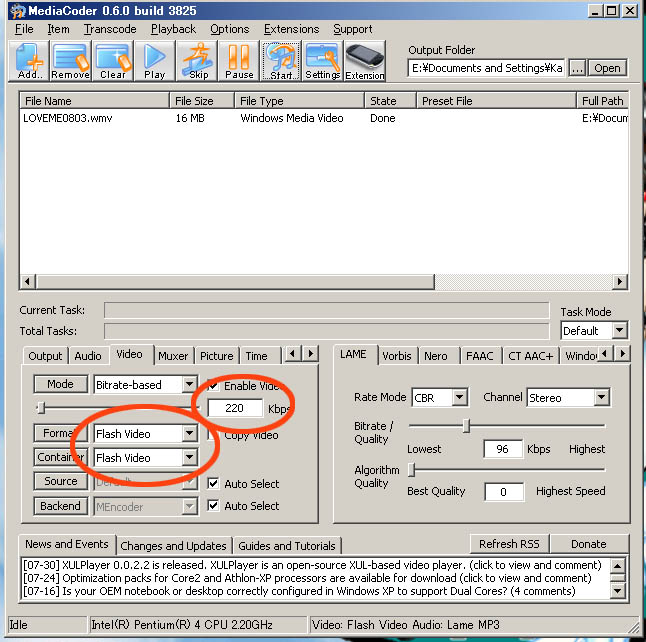Viewport: 646px width, 642px height.
Task: Click the Play toolbar icon
Action: 155,61
